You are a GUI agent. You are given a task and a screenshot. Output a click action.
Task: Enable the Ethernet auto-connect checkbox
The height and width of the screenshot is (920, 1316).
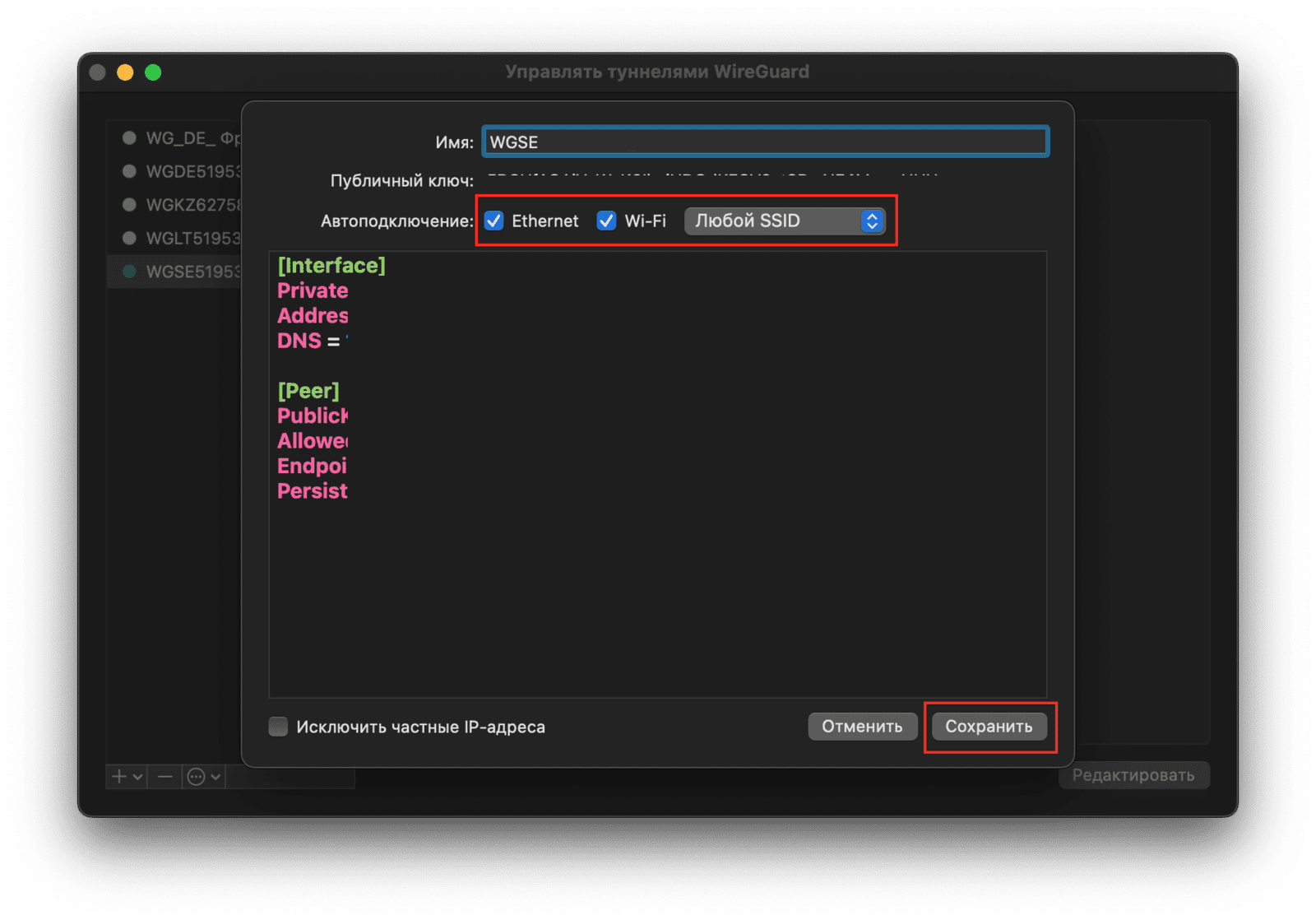click(x=494, y=221)
